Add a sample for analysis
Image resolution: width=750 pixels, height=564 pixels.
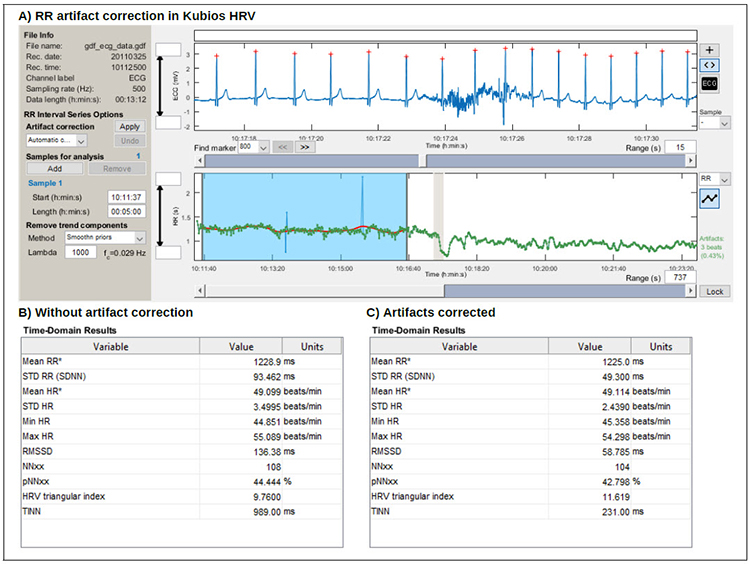click(x=55, y=169)
